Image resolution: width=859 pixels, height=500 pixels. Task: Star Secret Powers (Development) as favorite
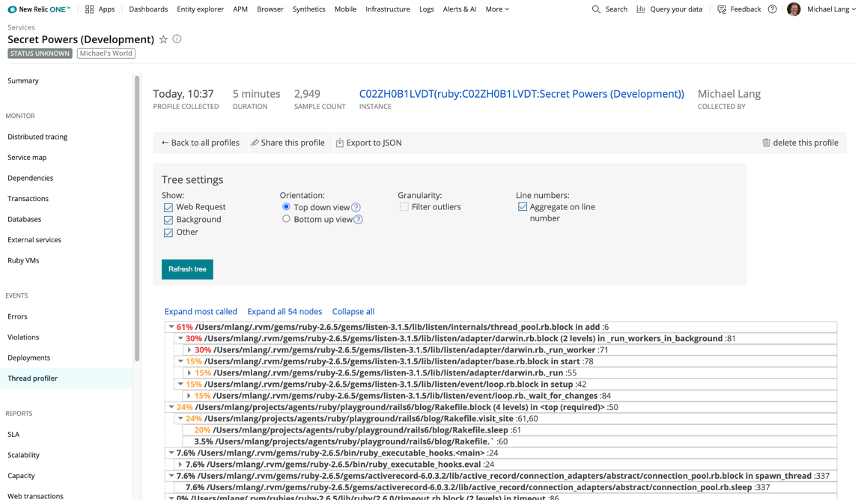pyautogui.click(x=163, y=39)
